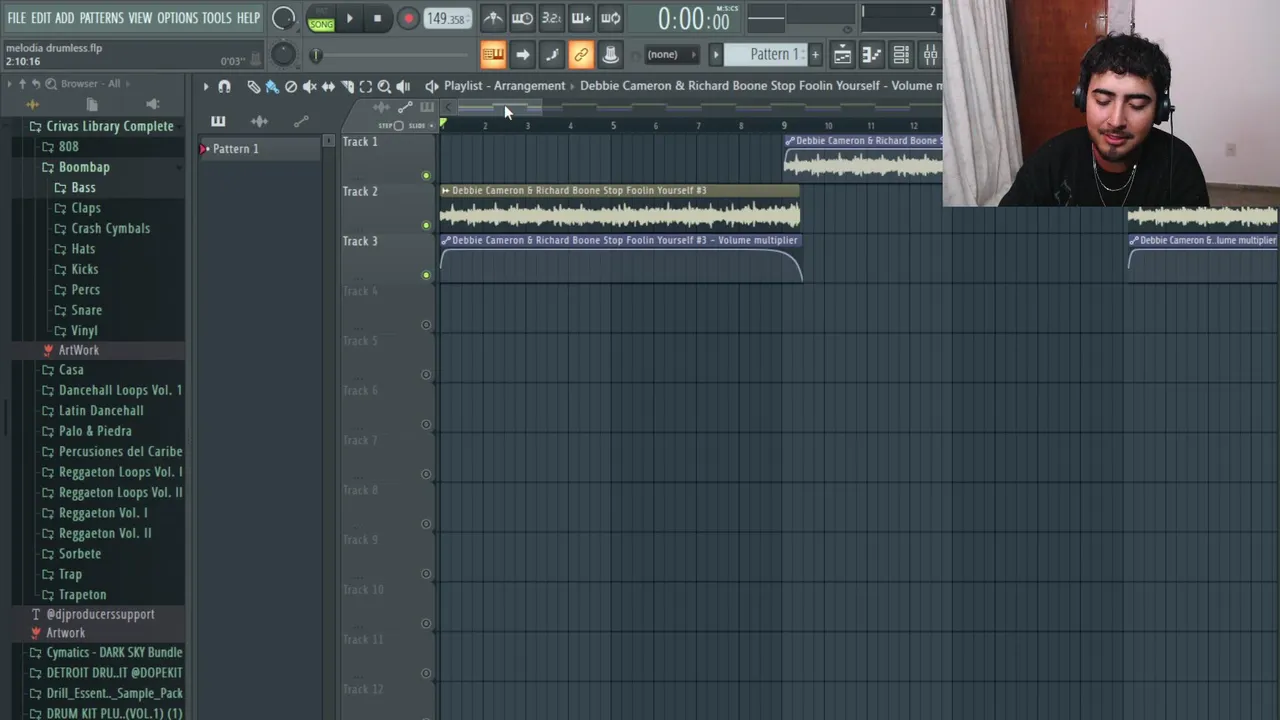The image size is (1280, 720).
Task: Select the Mute tool
Action: point(309,87)
